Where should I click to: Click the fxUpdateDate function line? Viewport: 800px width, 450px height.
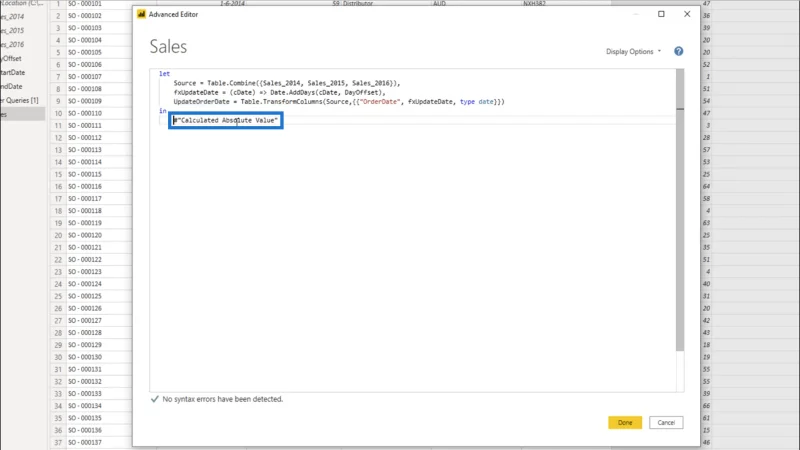[x=279, y=92]
